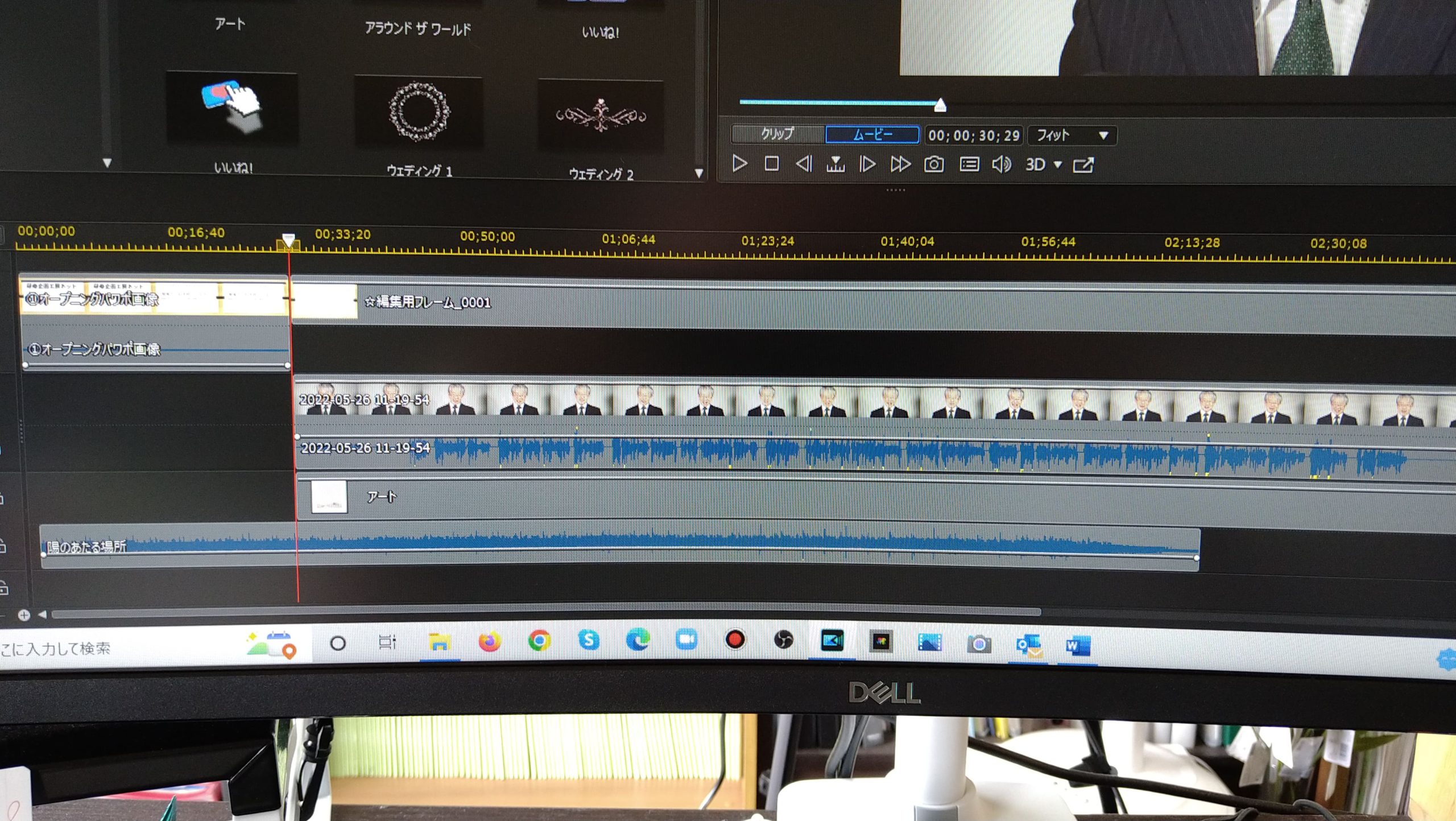1456x821 pixels.
Task: Click the timeline horizontal scrollbar
Action: [x=546, y=613]
